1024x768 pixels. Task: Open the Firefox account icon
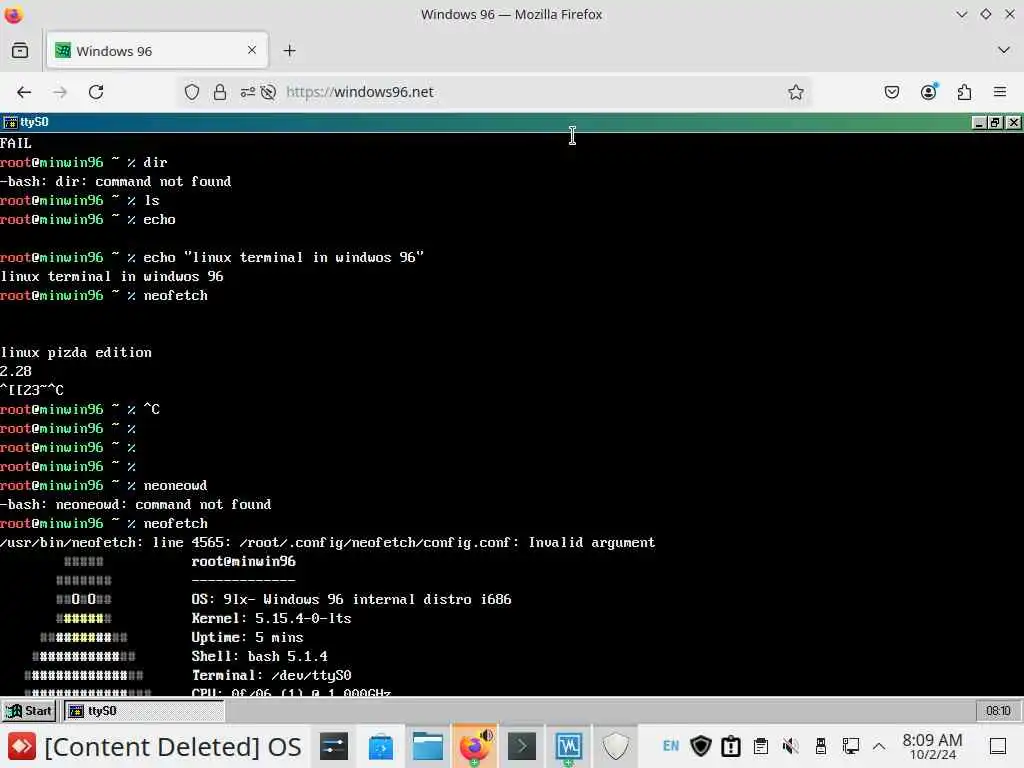click(x=928, y=92)
